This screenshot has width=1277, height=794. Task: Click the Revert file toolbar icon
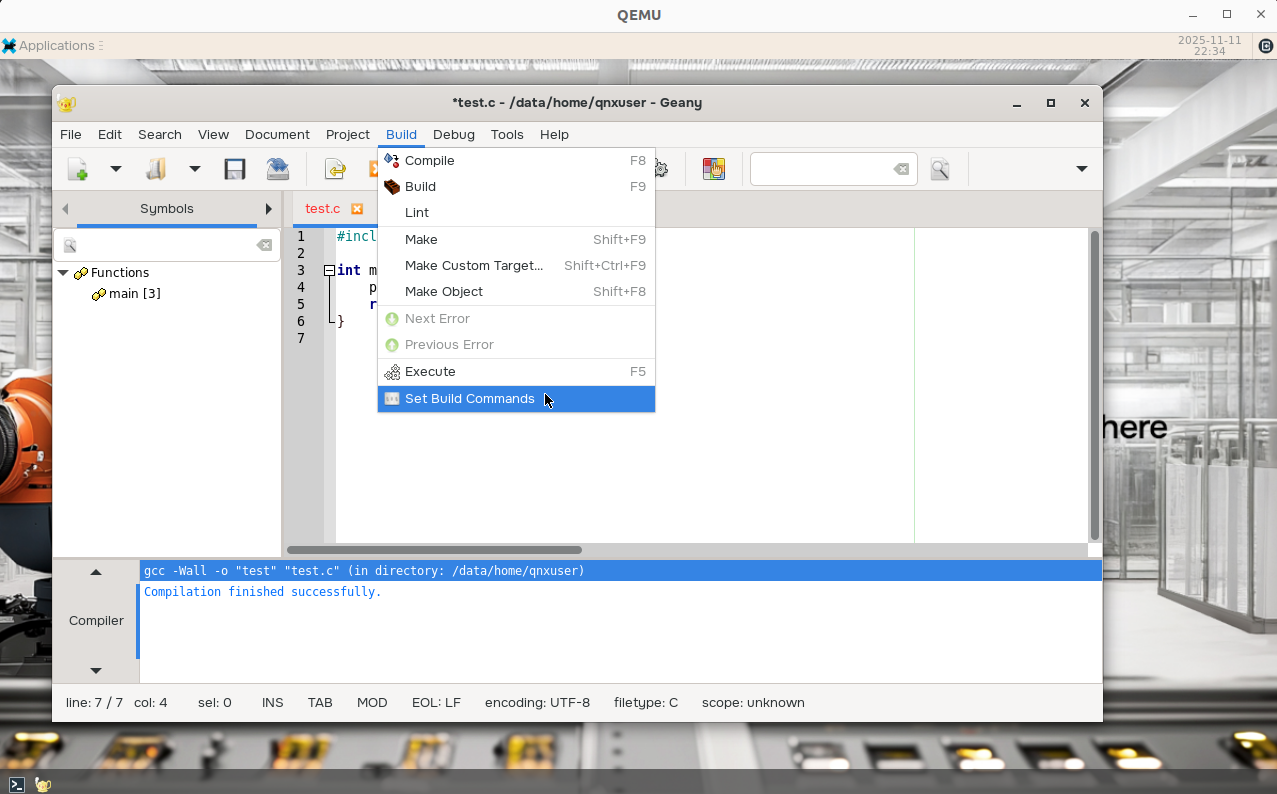pos(335,169)
